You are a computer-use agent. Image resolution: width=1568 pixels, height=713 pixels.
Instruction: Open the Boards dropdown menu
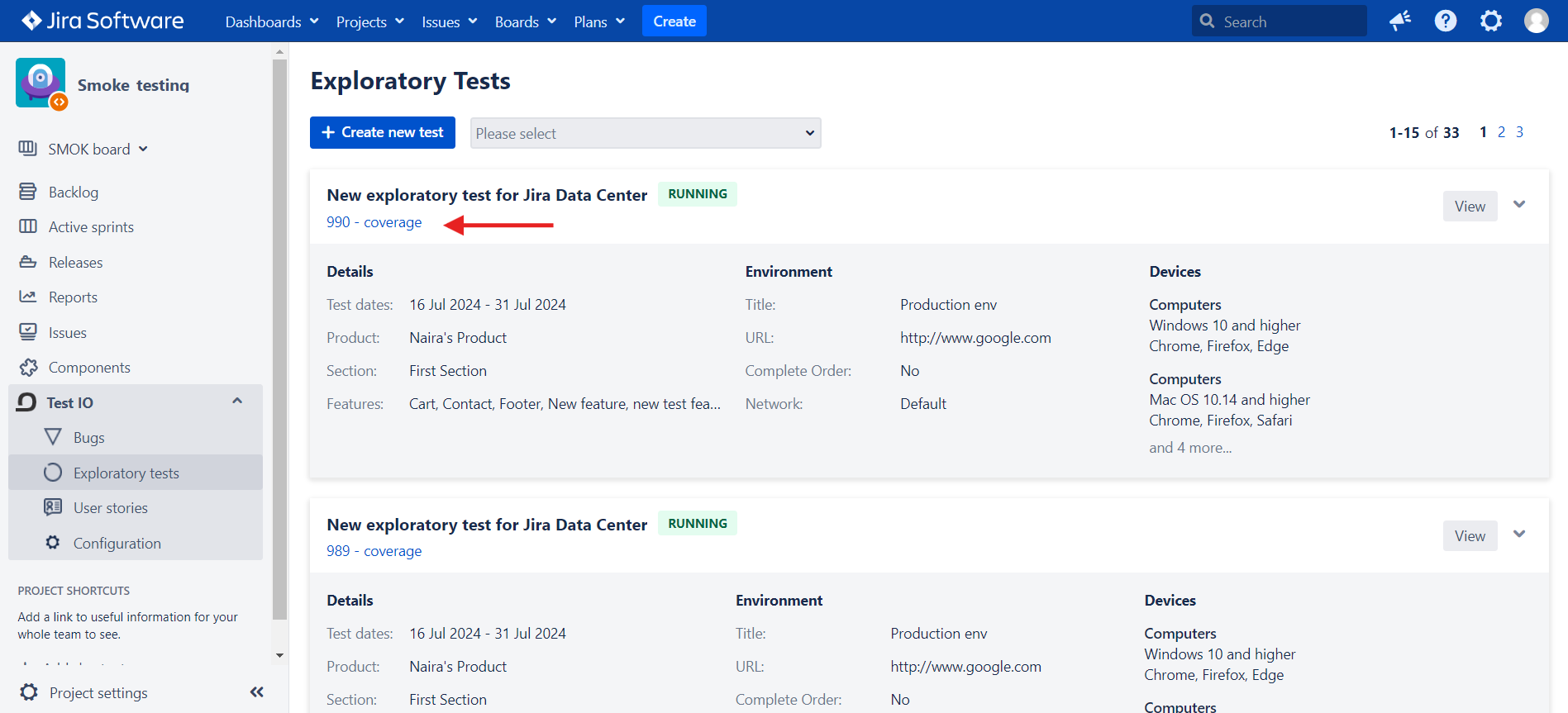click(526, 21)
